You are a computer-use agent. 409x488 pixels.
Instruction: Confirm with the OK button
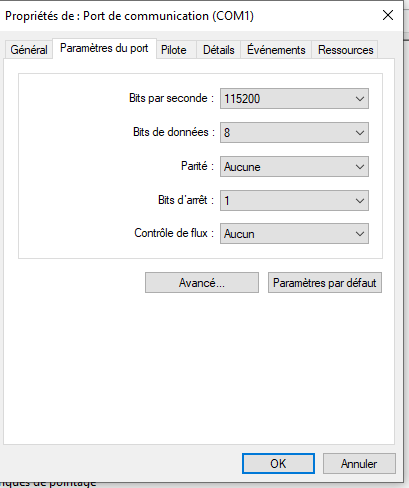click(x=278, y=463)
